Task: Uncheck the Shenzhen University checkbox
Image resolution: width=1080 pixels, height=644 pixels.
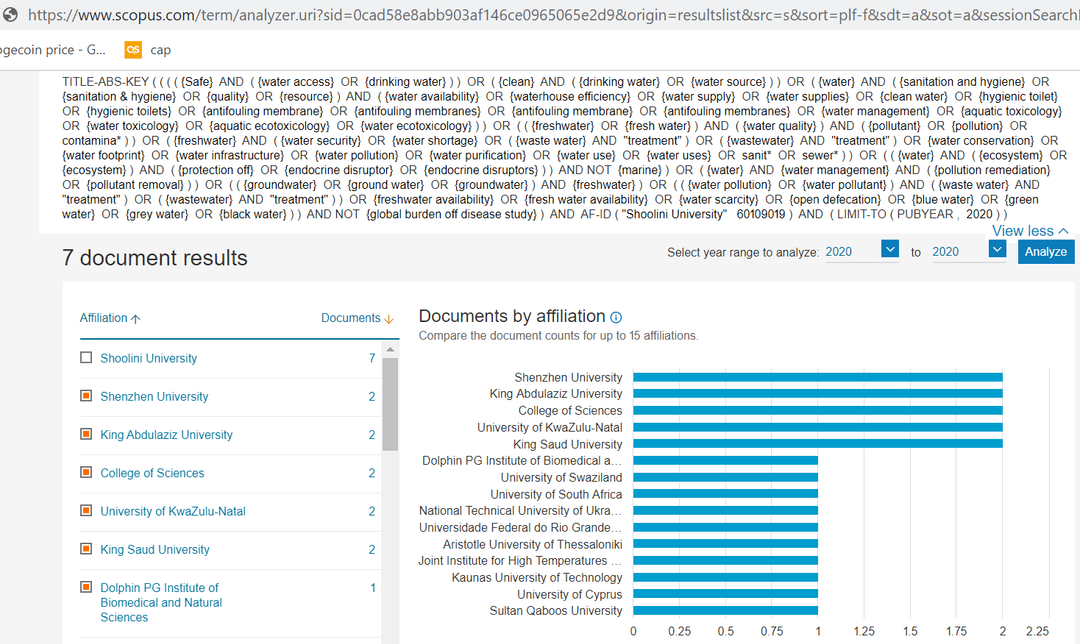Action: click(86, 395)
